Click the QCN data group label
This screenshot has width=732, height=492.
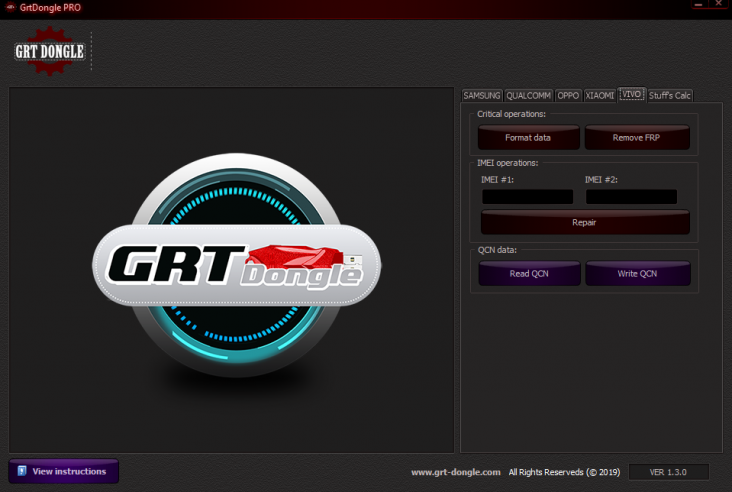[497, 250]
